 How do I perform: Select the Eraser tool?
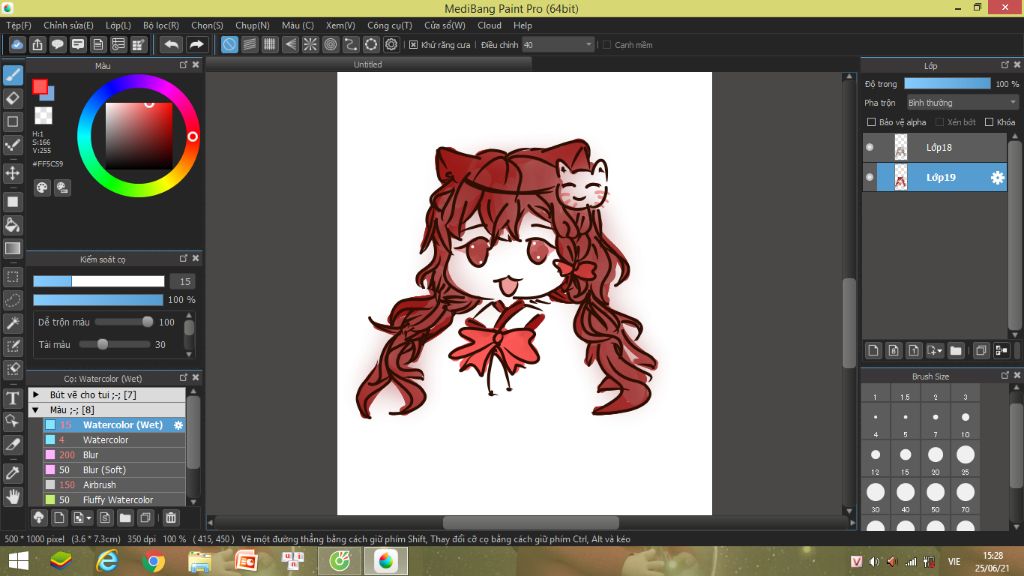click(x=12, y=98)
